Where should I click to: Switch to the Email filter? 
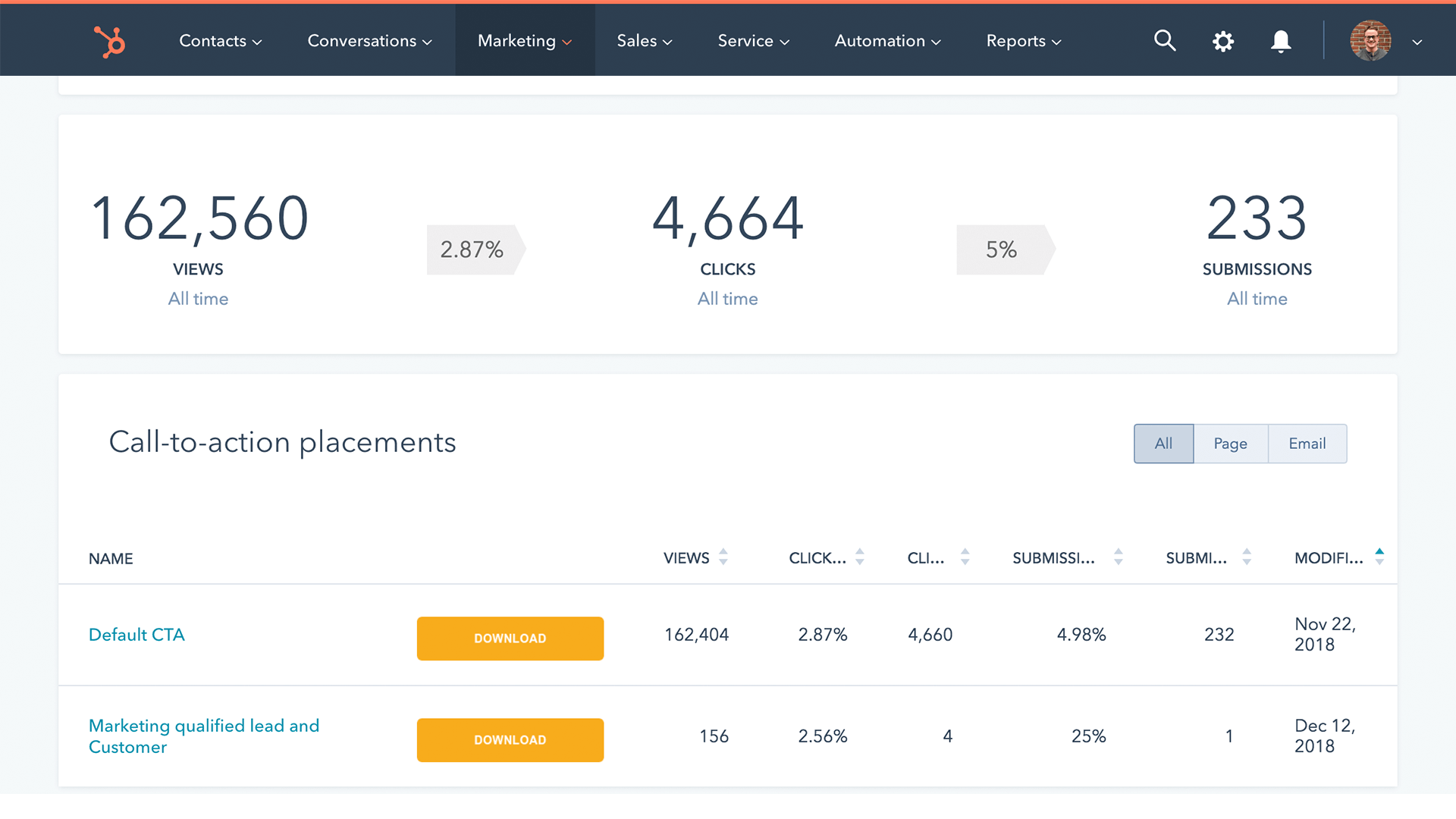[x=1306, y=444]
